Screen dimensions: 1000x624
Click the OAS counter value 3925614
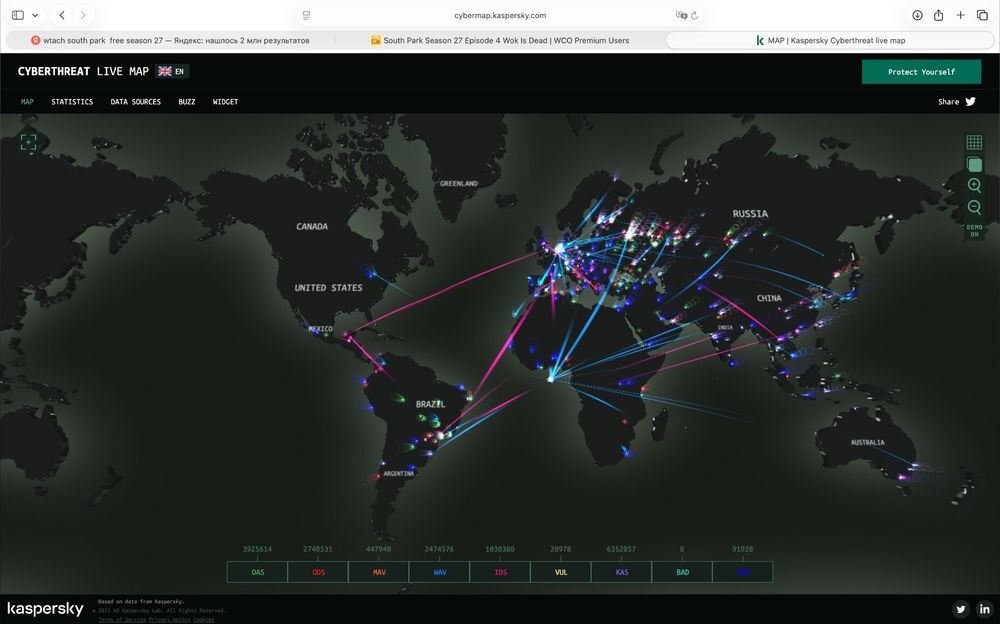(x=257, y=549)
